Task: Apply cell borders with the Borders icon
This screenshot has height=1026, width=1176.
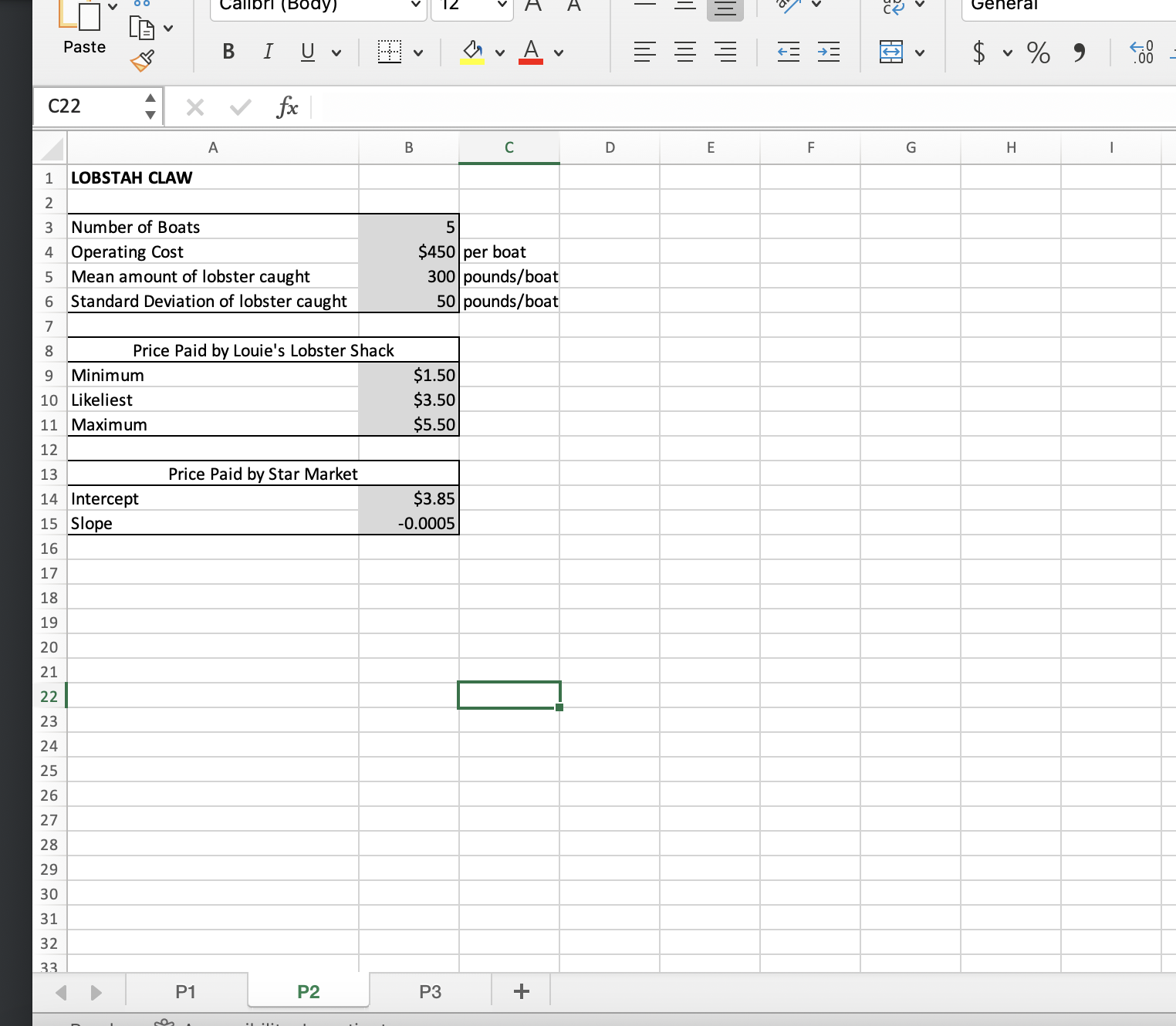Action: [x=390, y=52]
